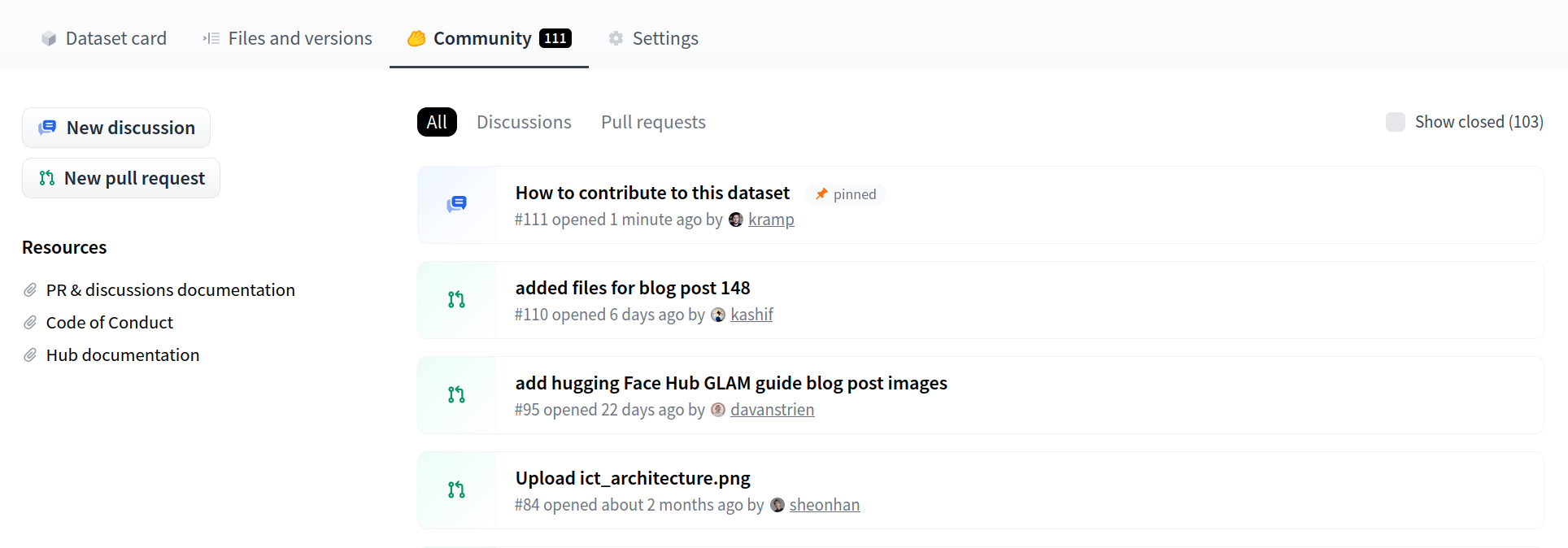Open 'How to contribute to this dataset'
Screen dimensions: 1568x548
tap(652, 193)
